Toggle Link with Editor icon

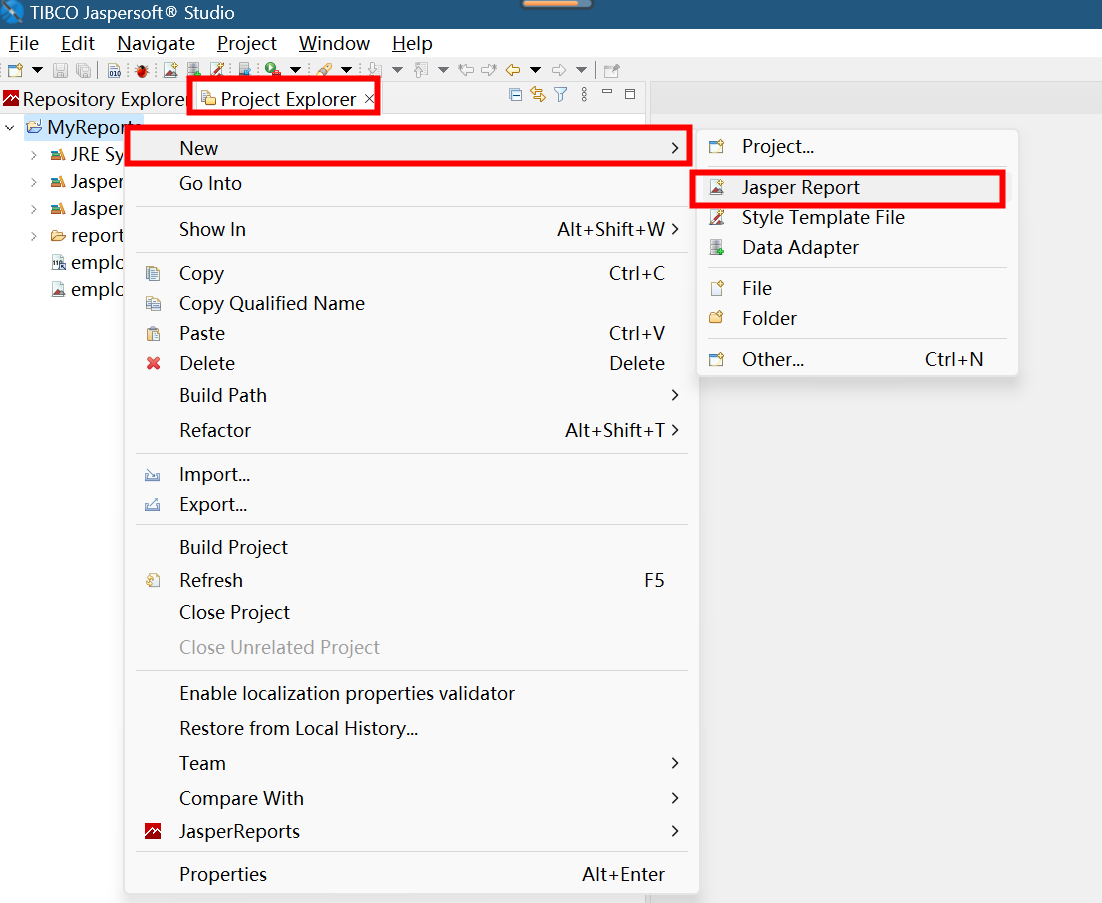tap(538, 95)
